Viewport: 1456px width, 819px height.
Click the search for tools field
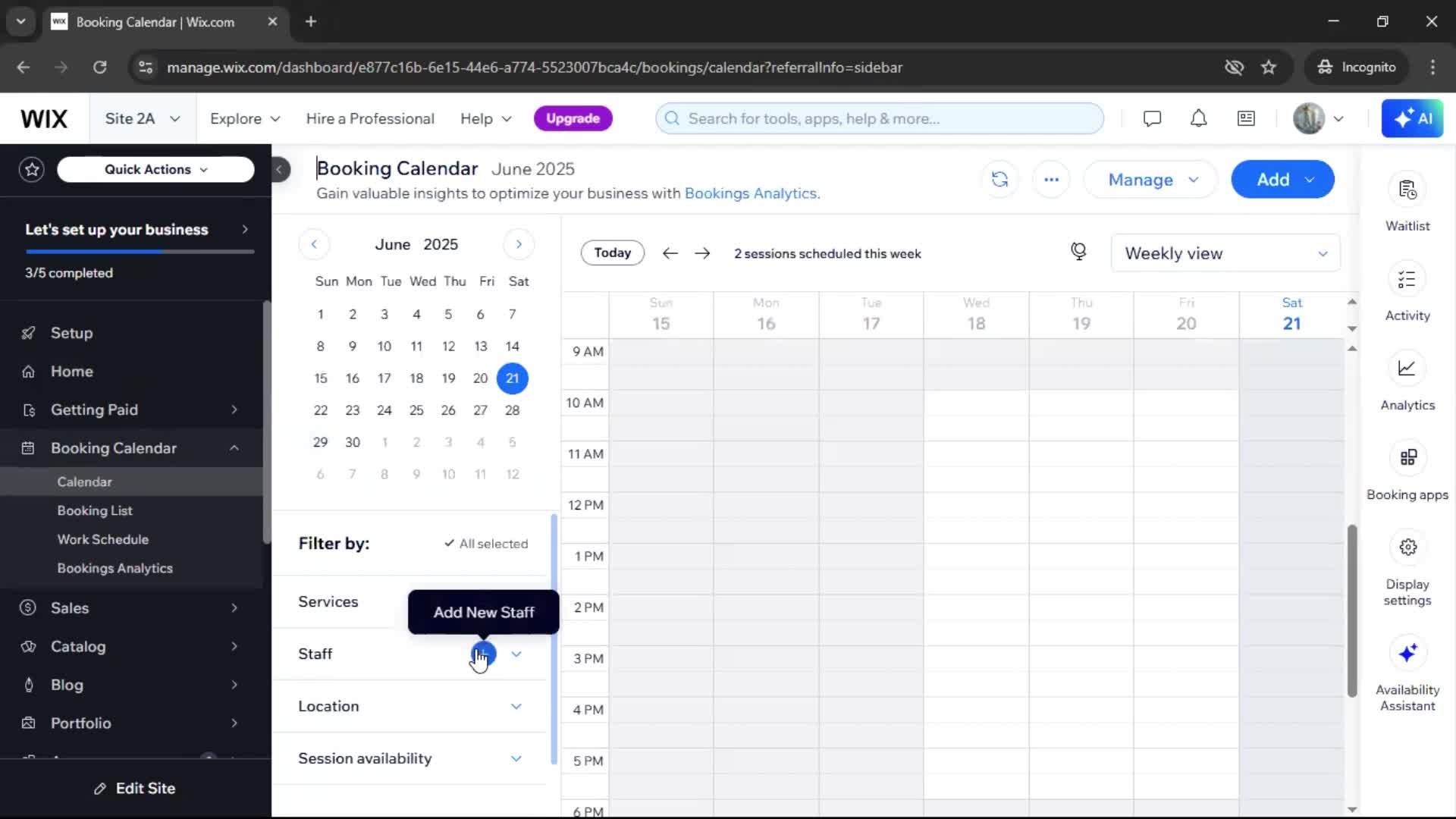[880, 118]
